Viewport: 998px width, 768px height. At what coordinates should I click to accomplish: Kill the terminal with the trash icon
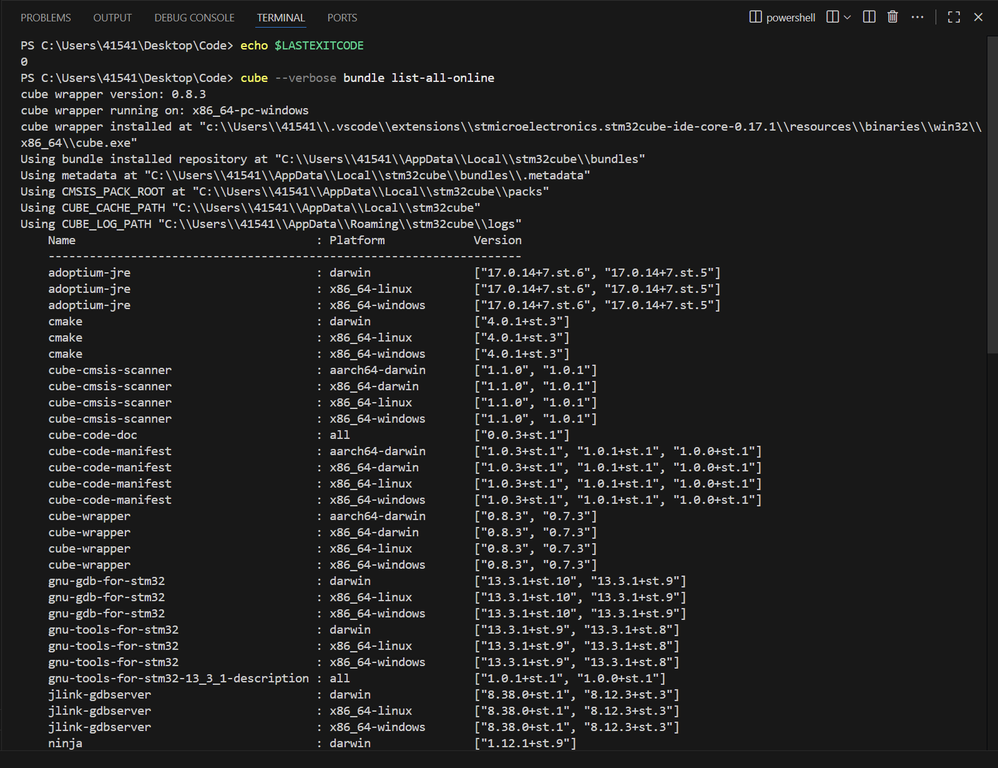pyautogui.click(x=892, y=17)
